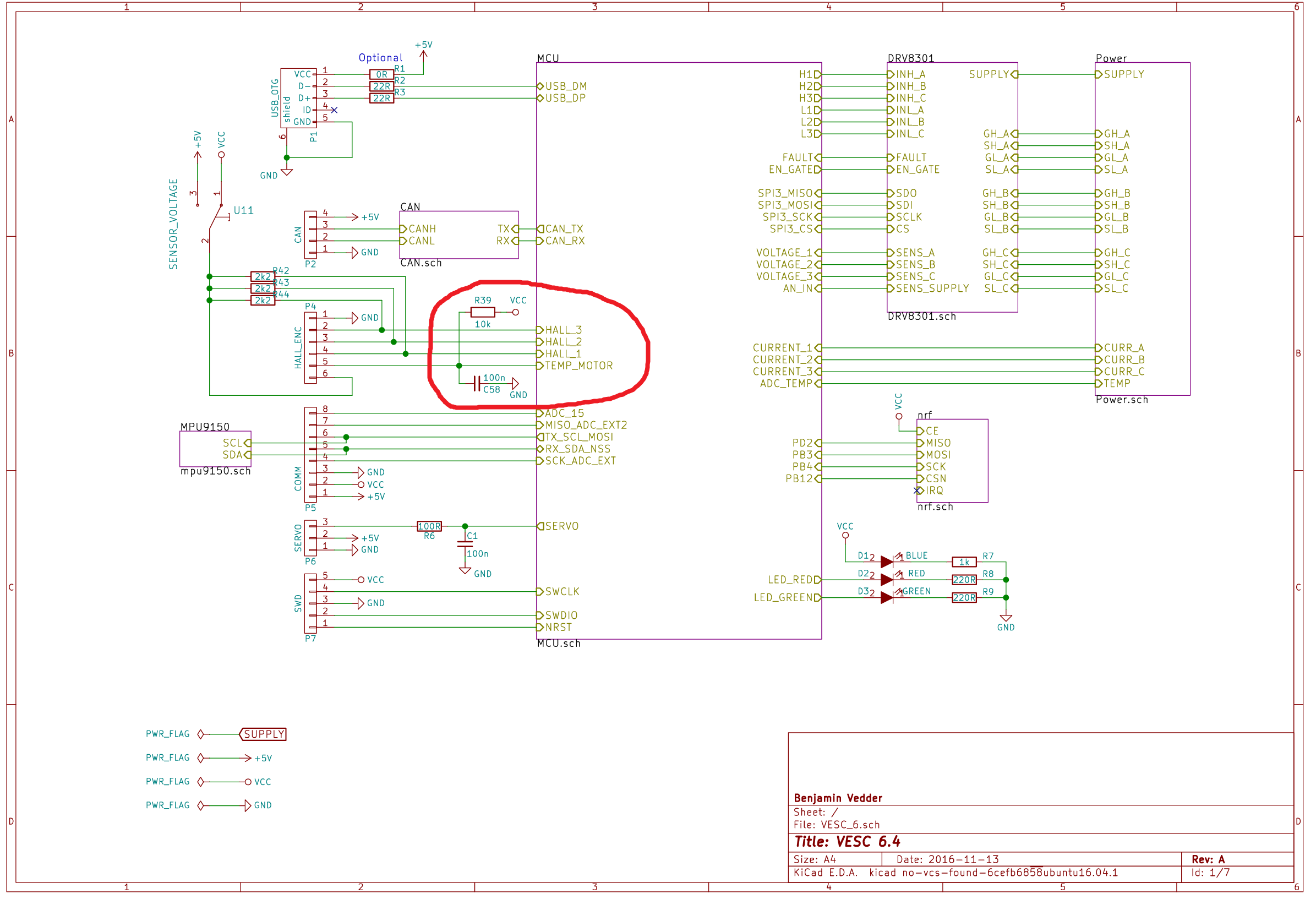Click the SENS_SUPPLY pin on DRV8301 sheet
The image size is (1316, 899).
928,288
